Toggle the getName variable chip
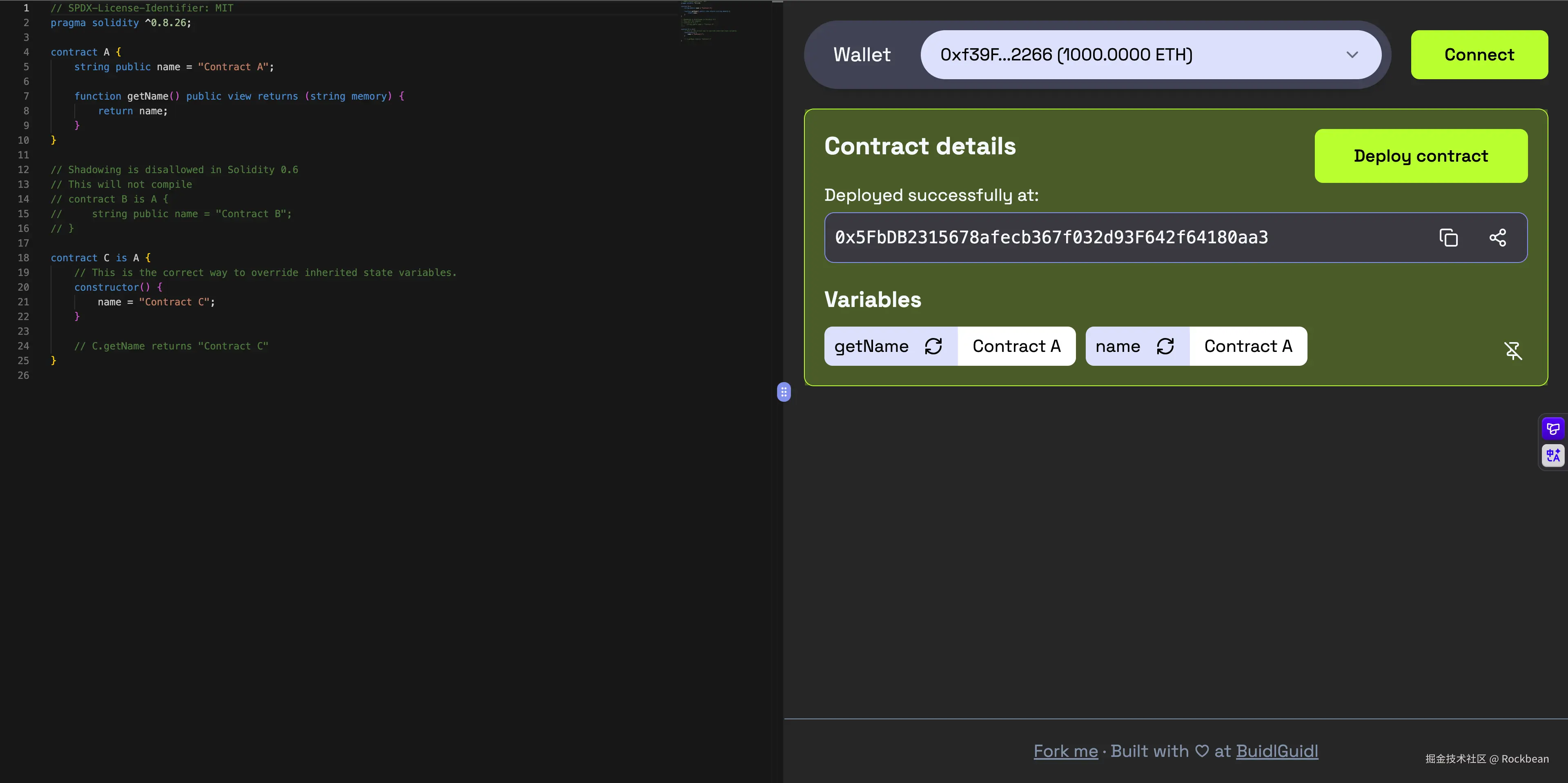The width and height of the screenshot is (1568, 783). [x=872, y=345]
